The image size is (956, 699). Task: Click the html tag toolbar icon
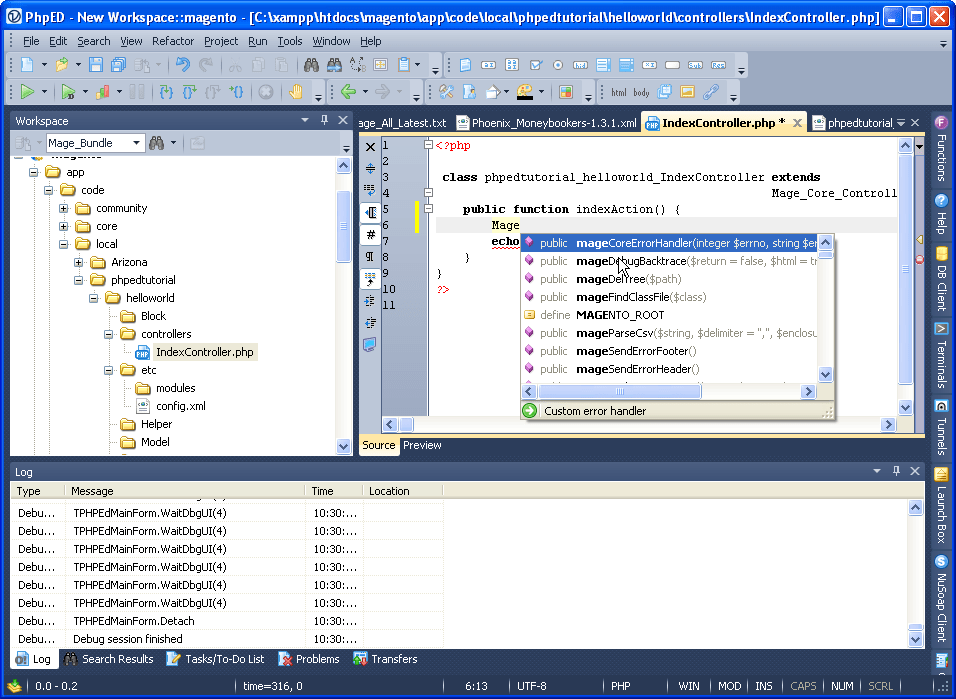pos(619,92)
